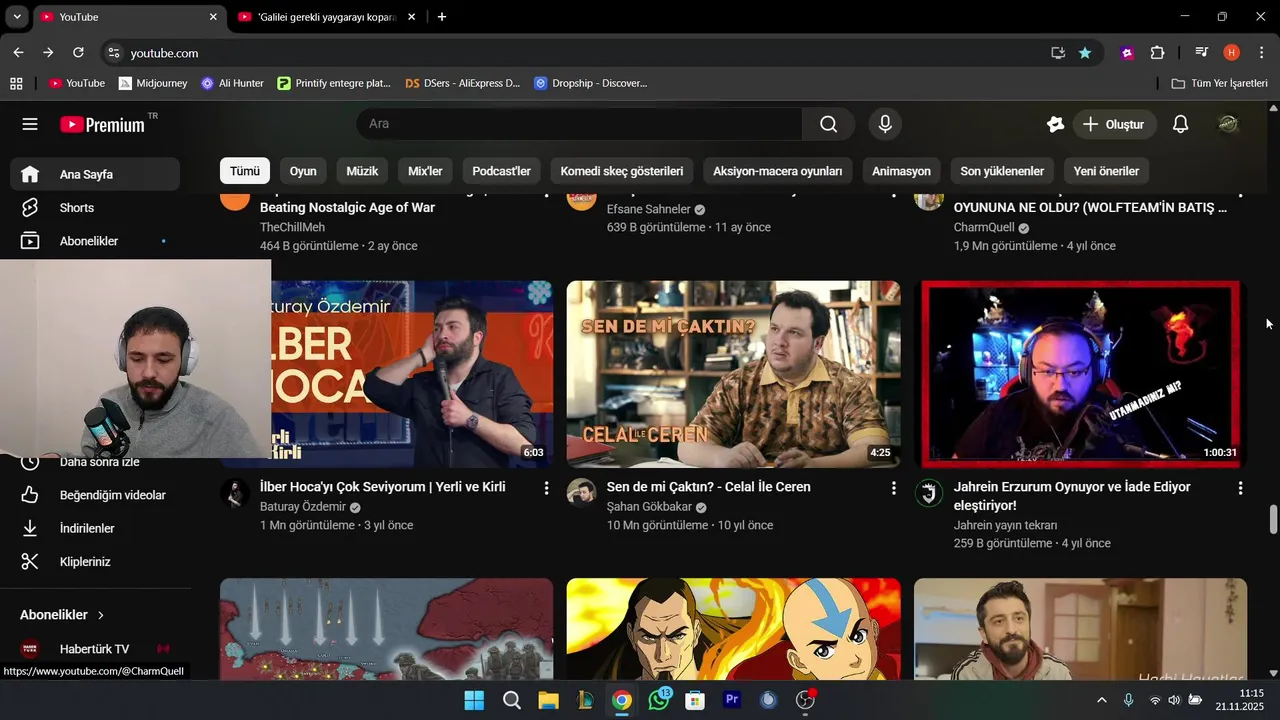Open Chrome tab search dropdown
The width and height of the screenshot is (1280, 720).
coord(17,17)
